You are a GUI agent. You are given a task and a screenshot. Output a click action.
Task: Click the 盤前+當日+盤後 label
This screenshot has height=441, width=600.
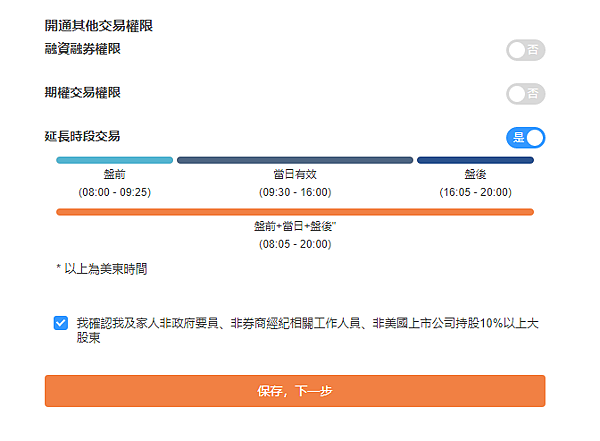coord(295,226)
